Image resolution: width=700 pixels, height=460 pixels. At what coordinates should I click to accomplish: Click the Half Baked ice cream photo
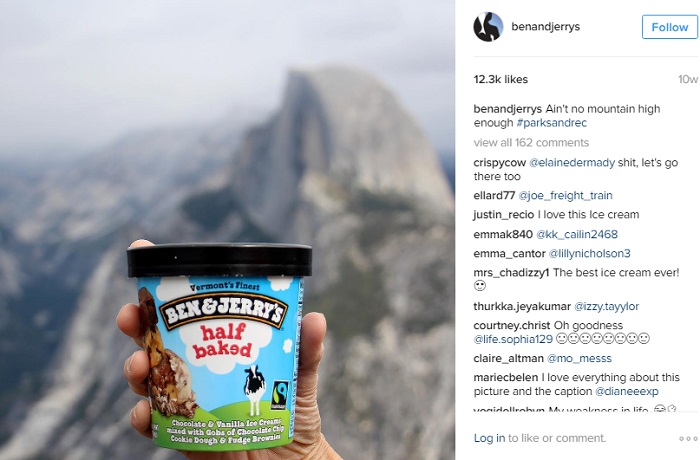(227, 230)
